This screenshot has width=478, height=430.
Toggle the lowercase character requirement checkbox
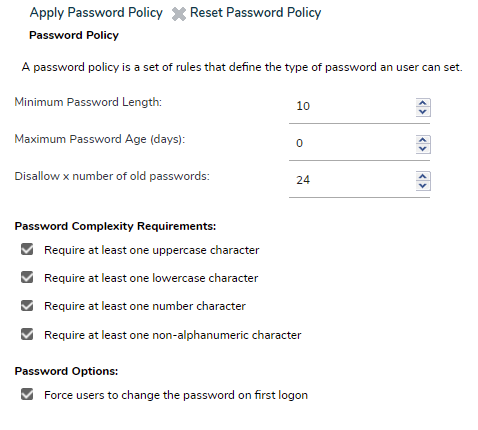[x=27, y=277]
